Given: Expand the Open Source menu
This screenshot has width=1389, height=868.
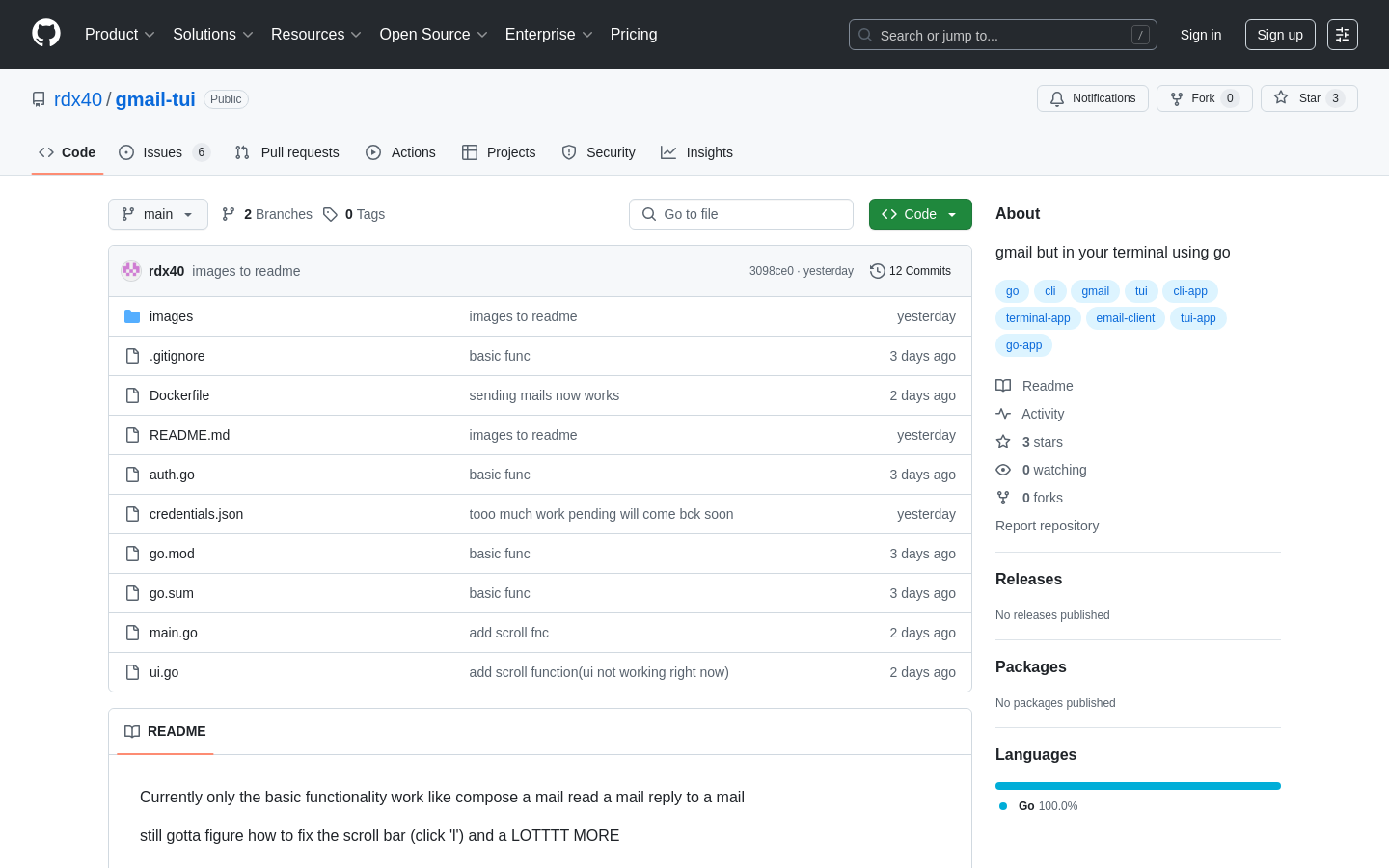Looking at the screenshot, I should tap(433, 35).
